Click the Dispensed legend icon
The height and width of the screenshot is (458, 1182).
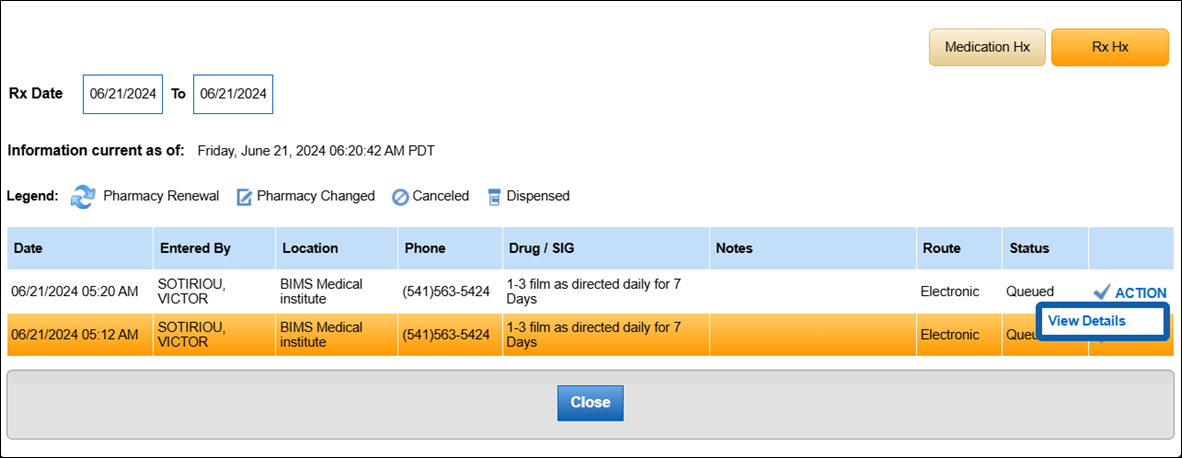tap(494, 197)
